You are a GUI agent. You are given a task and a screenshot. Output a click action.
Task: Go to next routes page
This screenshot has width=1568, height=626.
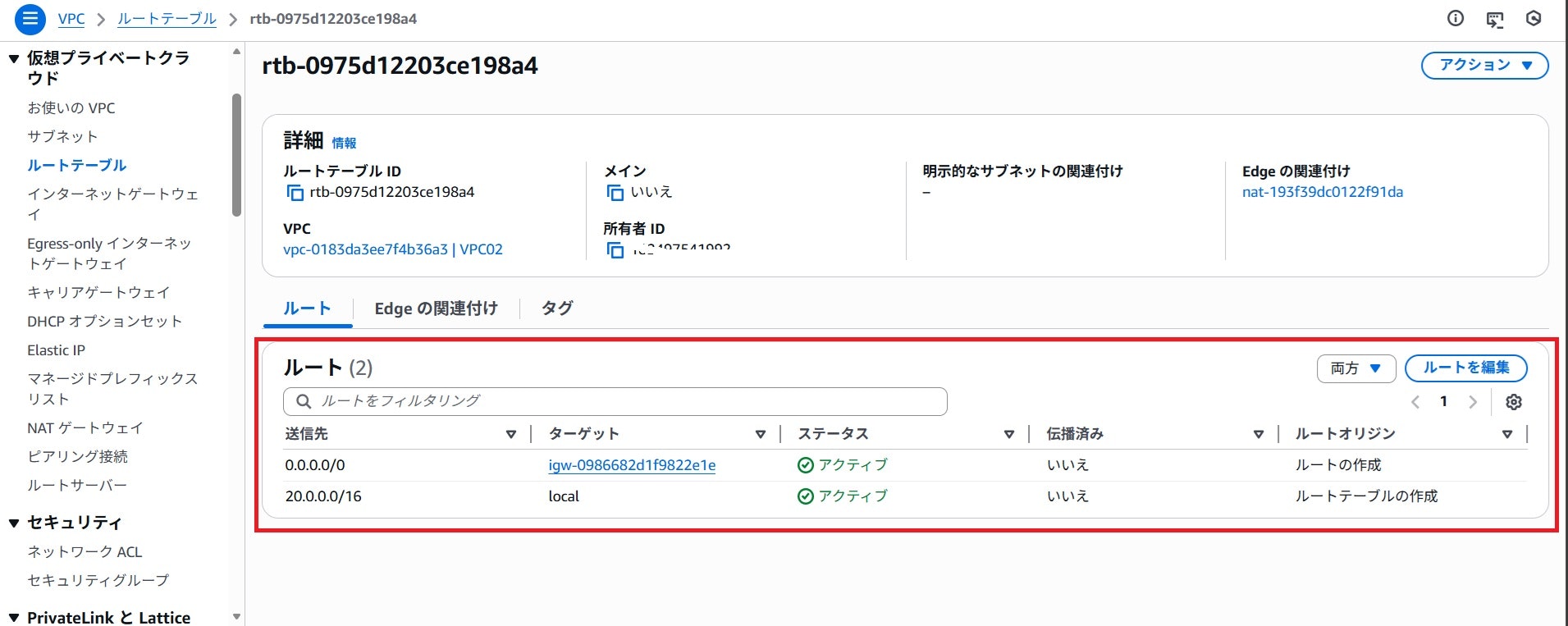click(x=1473, y=402)
